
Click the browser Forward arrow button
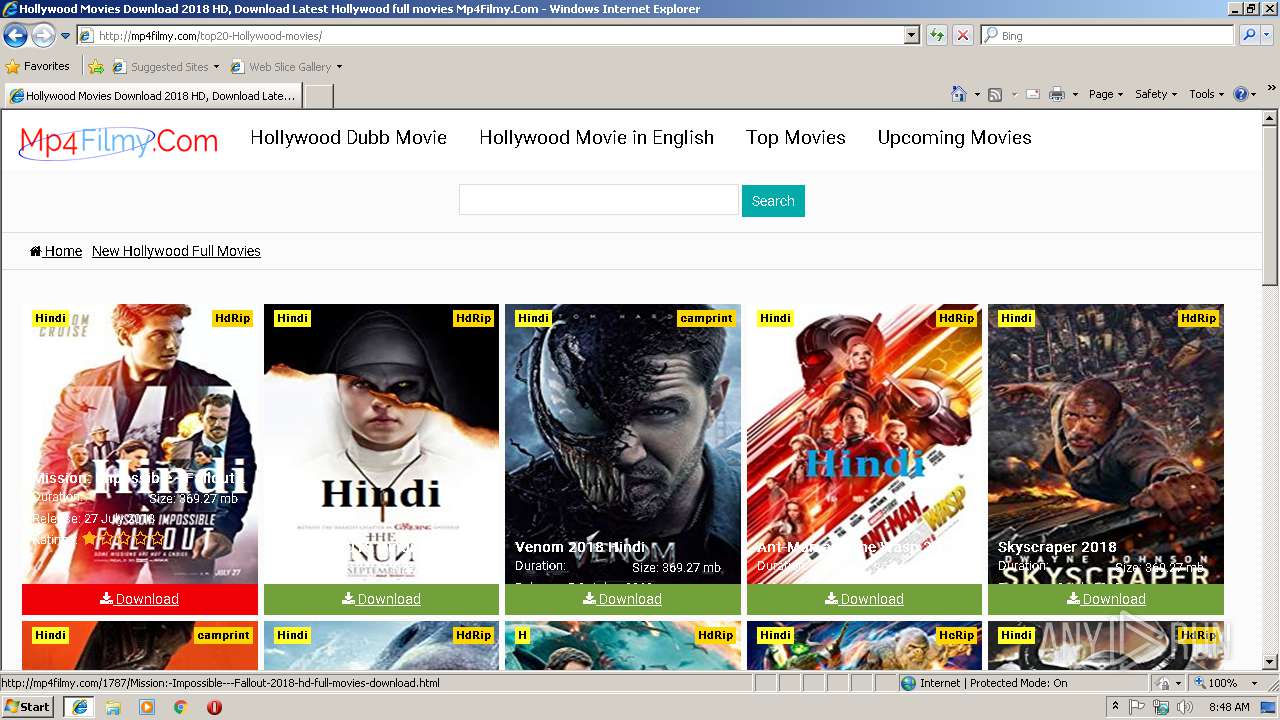[x=43, y=36]
